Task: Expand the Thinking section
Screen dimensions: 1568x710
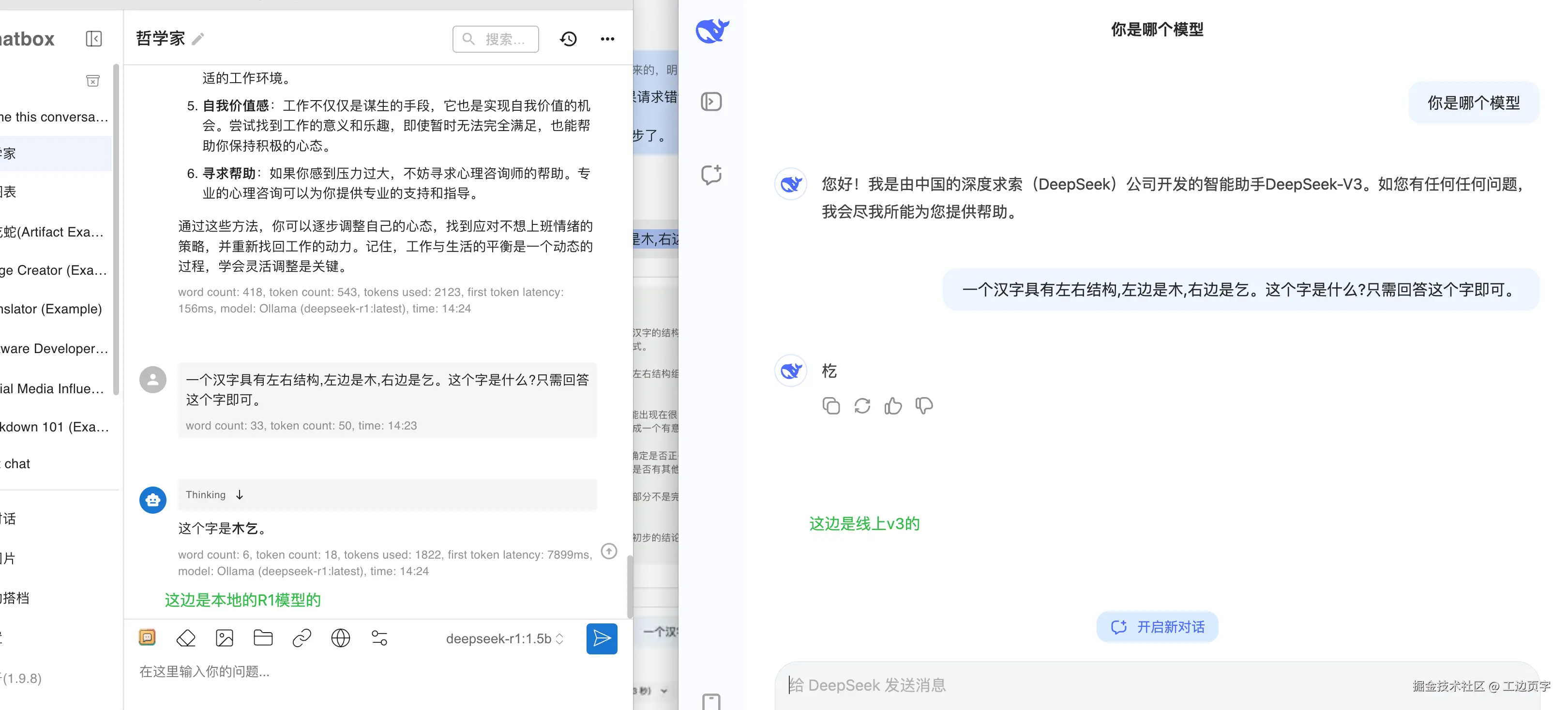Action: point(240,495)
